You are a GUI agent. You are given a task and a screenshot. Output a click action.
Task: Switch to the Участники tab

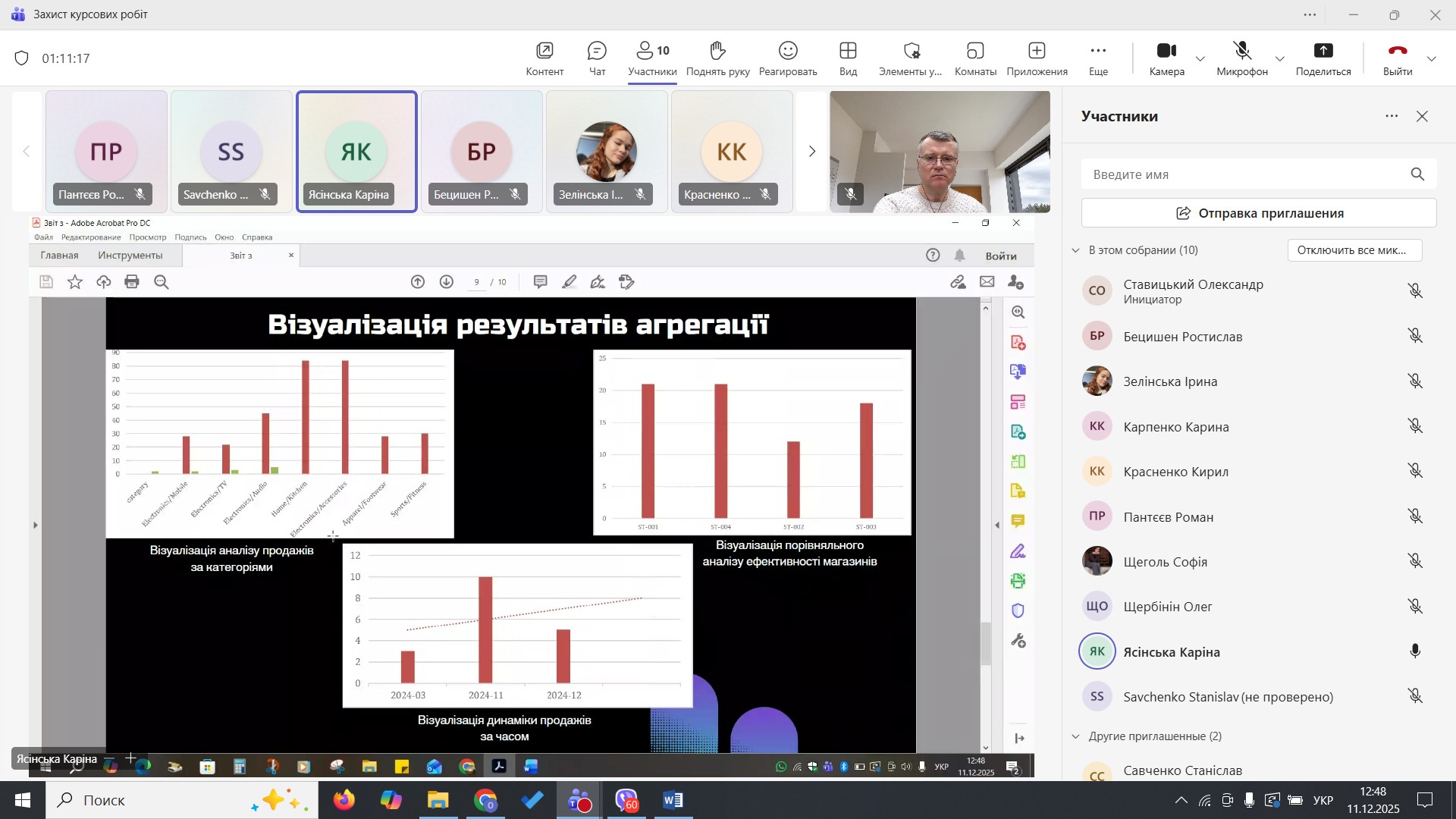(652, 58)
